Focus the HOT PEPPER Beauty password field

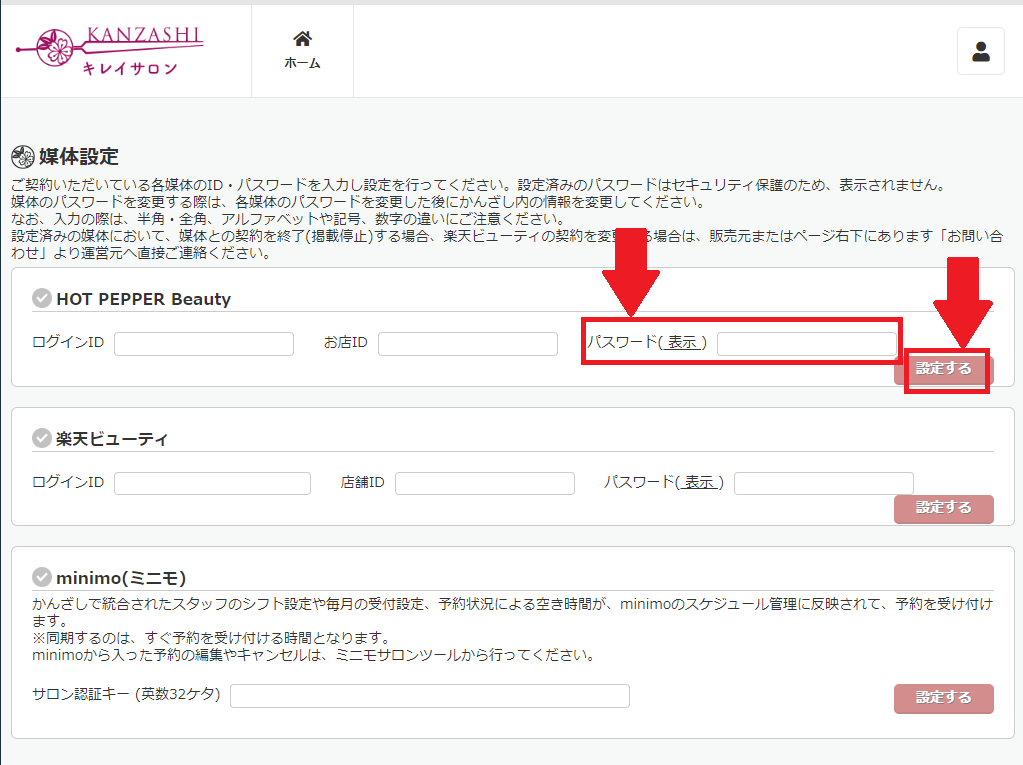pos(806,344)
